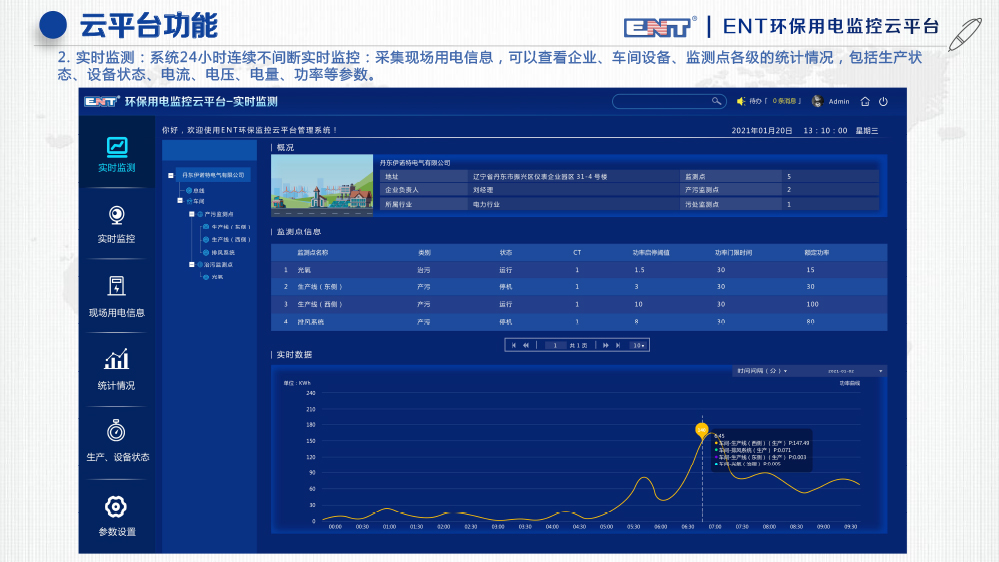Viewport: 999px width, 562px height.
Task: Collapse the 产污监测点 tree node
Action: [x=192, y=214]
